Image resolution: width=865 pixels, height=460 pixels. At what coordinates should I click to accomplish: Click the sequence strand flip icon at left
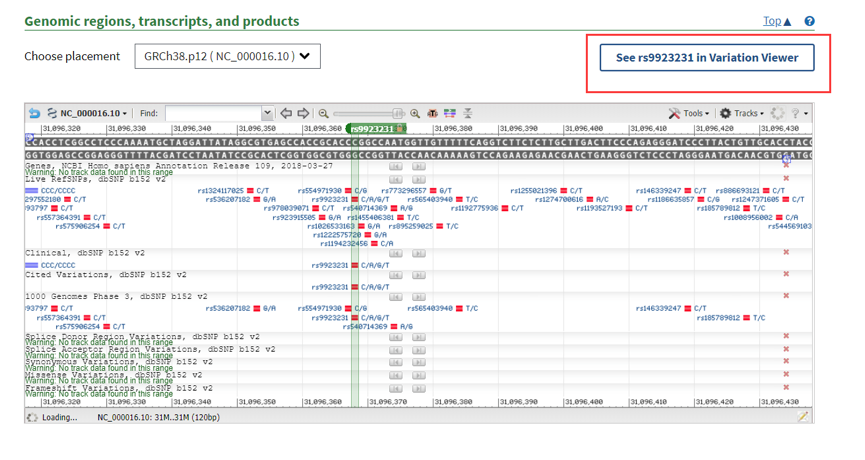pyautogui.click(x=30, y=137)
